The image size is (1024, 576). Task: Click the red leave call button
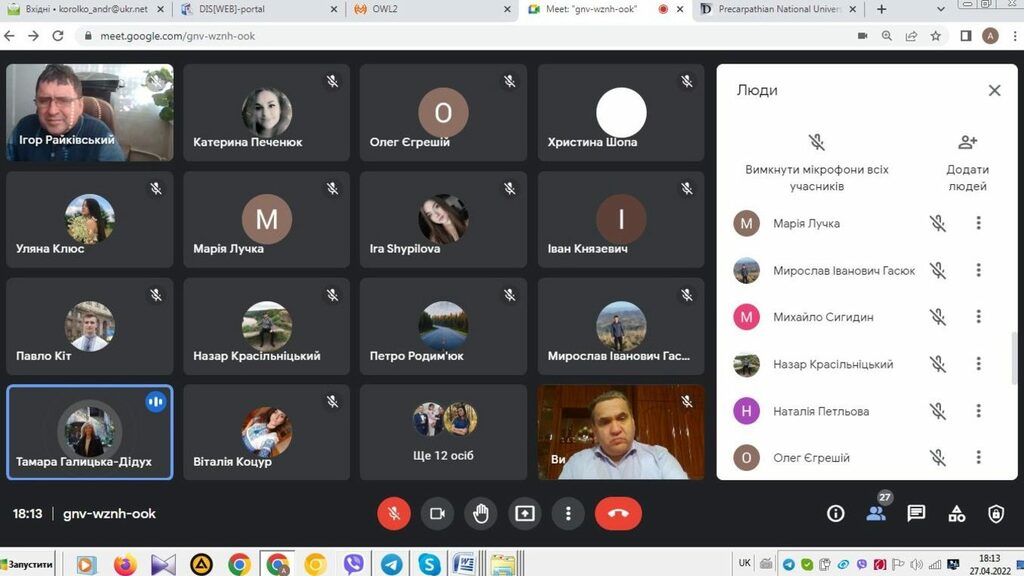618,513
